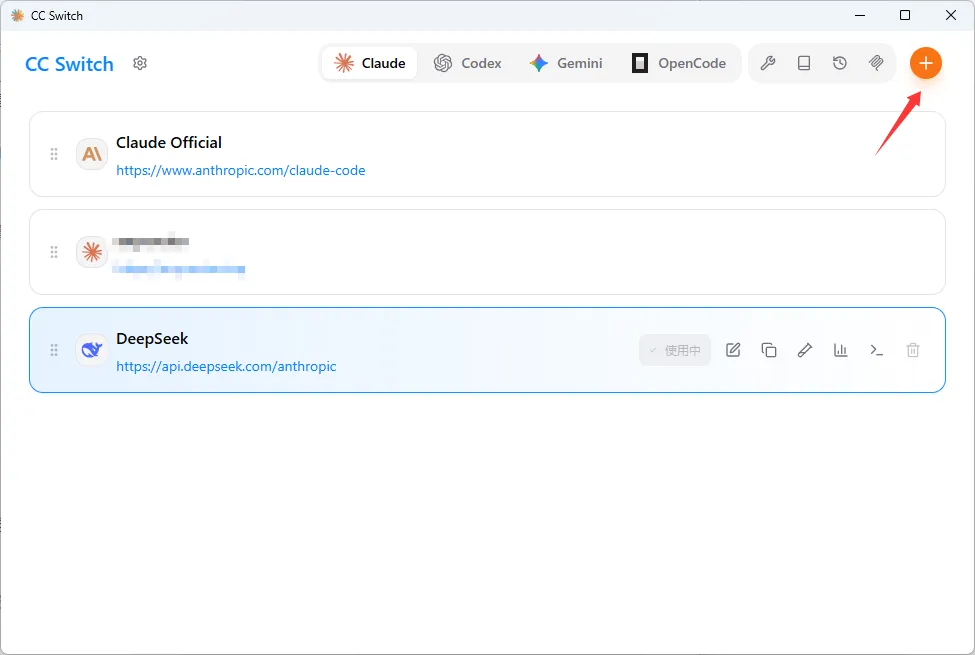
Task: Switch to the Claude tab
Action: [x=370, y=63]
